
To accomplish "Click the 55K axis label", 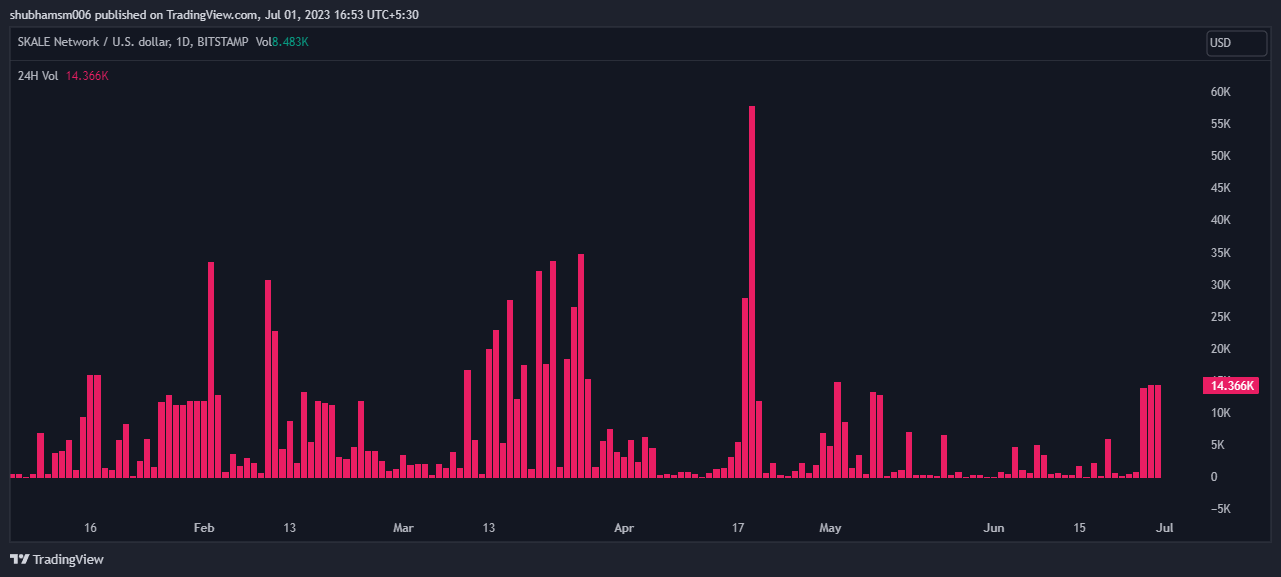I will 1220,124.
